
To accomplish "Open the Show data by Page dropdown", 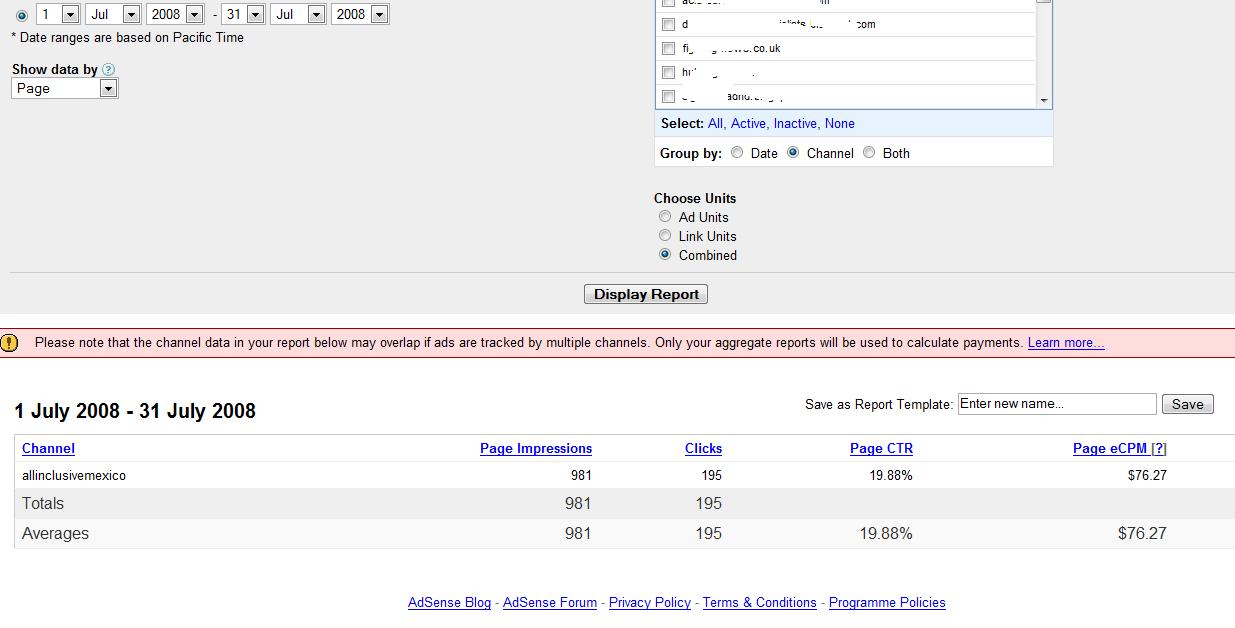I will point(108,89).
